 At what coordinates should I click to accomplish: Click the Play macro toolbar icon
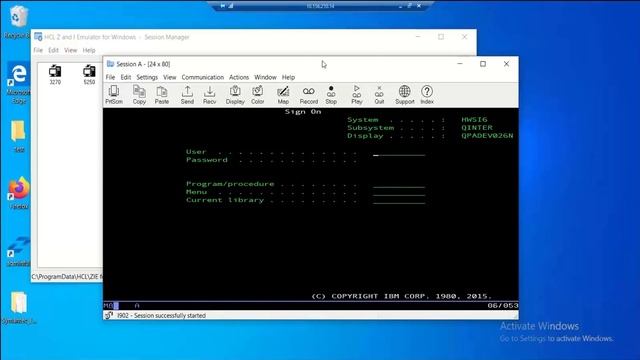pyautogui.click(x=357, y=95)
